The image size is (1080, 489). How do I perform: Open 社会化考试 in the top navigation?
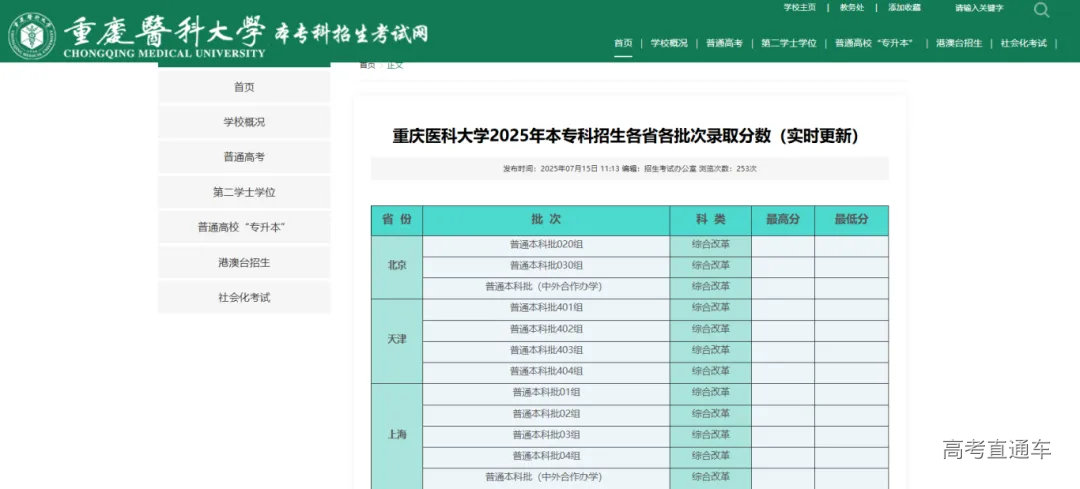pos(1023,43)
